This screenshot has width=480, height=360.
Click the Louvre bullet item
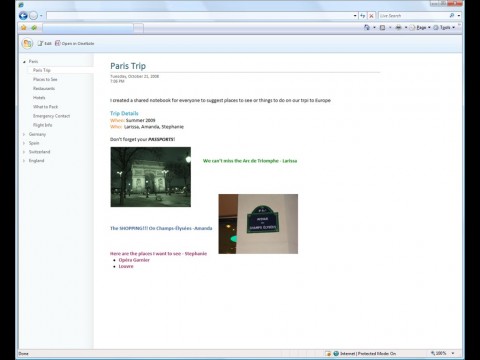coord(126,266)
